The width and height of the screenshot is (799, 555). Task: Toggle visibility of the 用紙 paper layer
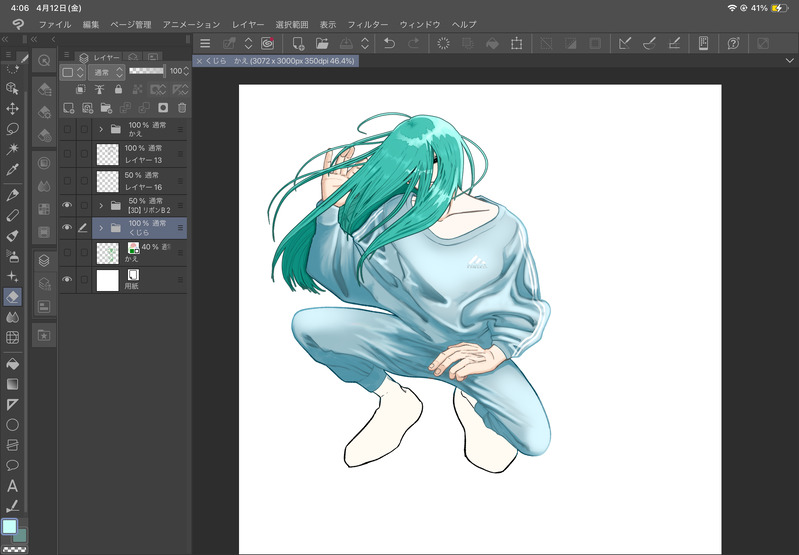[x=67, y=280]
